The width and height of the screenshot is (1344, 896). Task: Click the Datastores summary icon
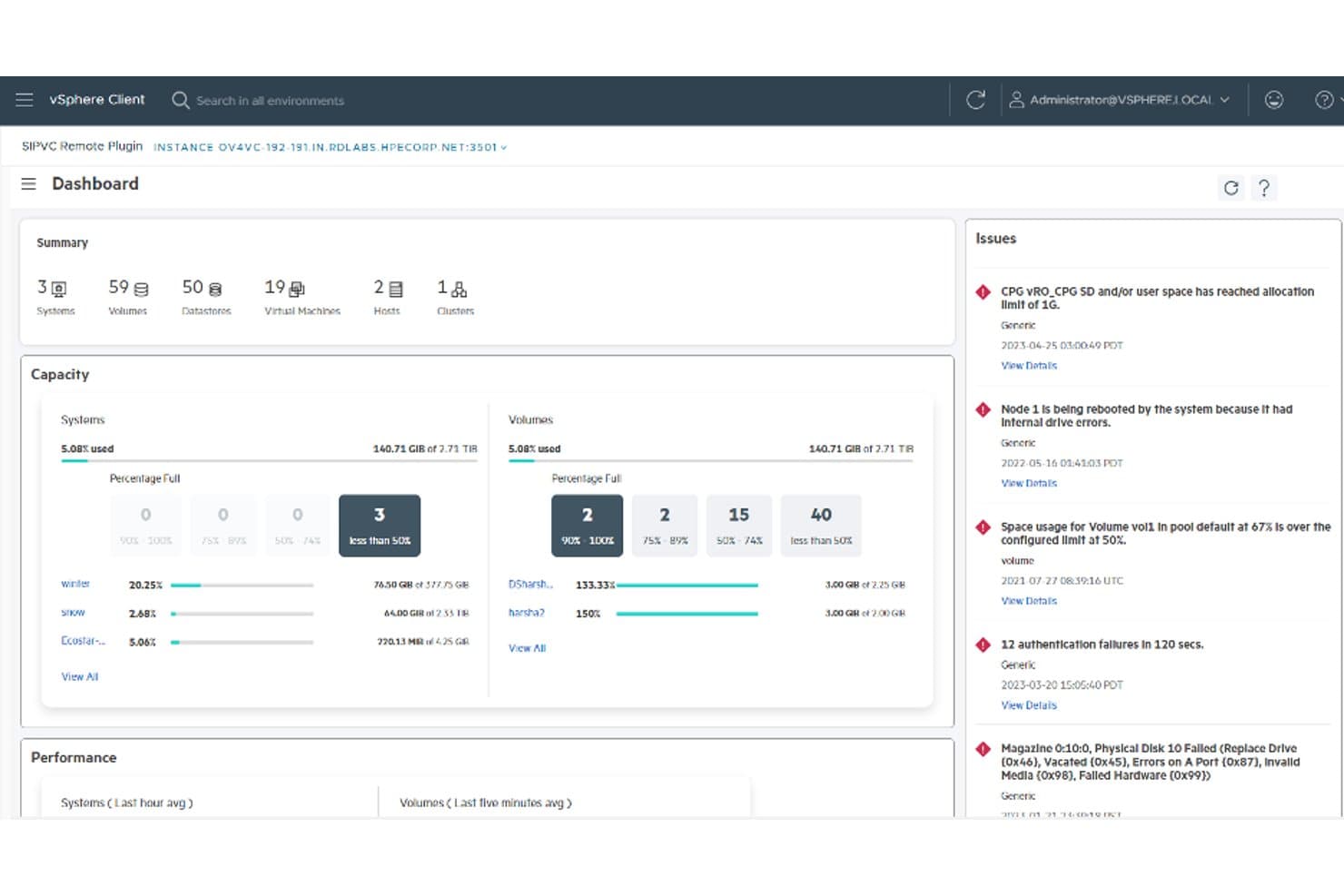[215, 289]
